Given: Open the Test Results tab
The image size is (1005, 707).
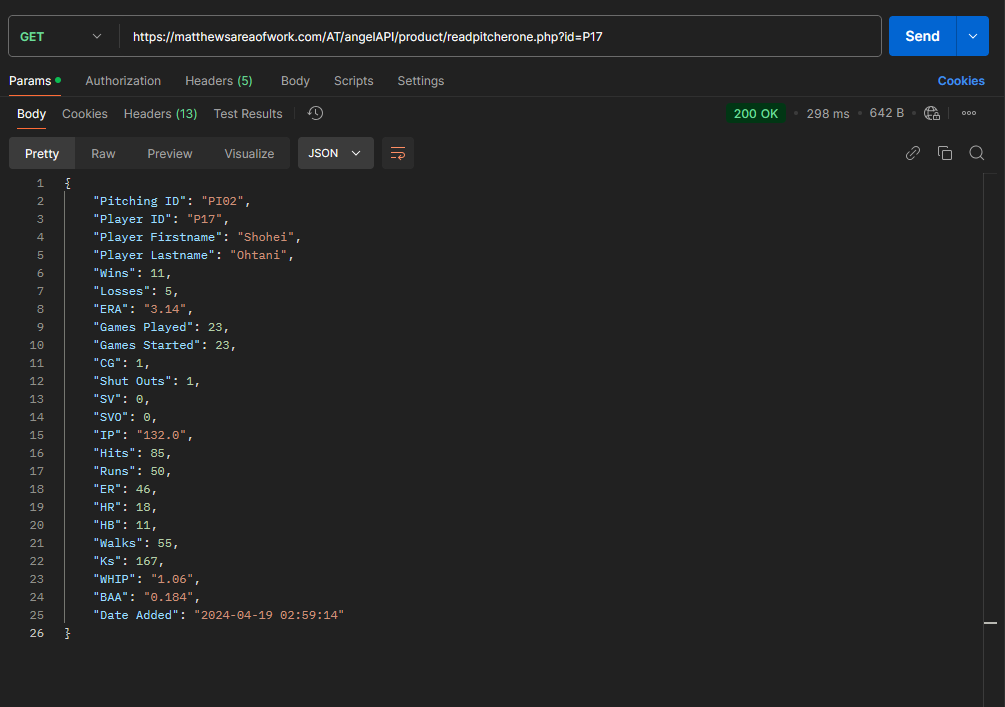Looking at the screenshot, I should 248,113.
